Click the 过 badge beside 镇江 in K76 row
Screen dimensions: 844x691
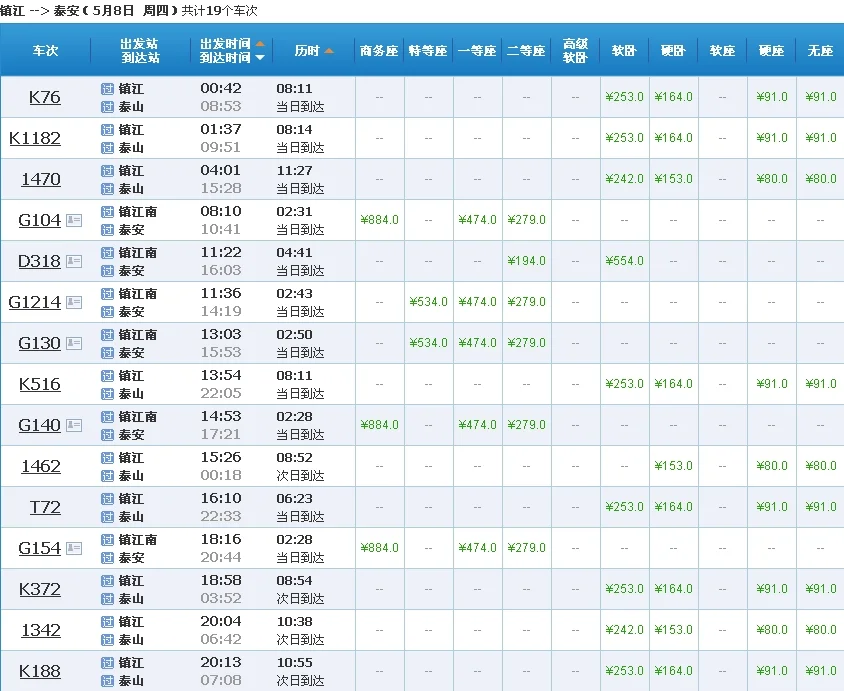[106, 89]
